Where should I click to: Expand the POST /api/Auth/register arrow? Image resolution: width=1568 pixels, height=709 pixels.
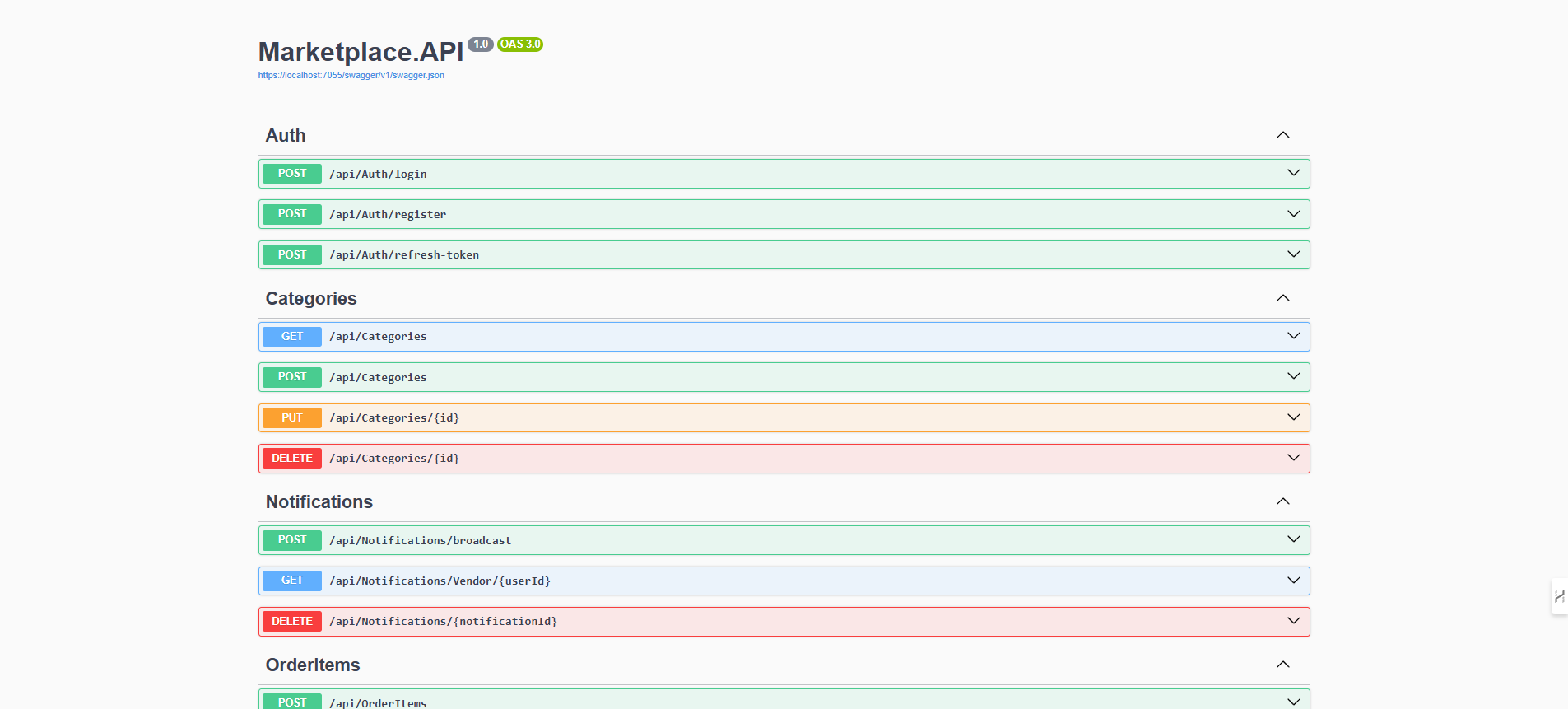point(1293,214)
